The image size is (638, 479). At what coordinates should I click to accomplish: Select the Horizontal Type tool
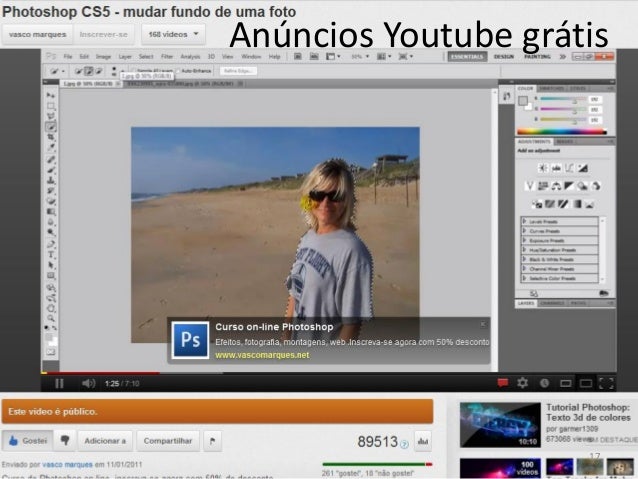coord(51,255)
